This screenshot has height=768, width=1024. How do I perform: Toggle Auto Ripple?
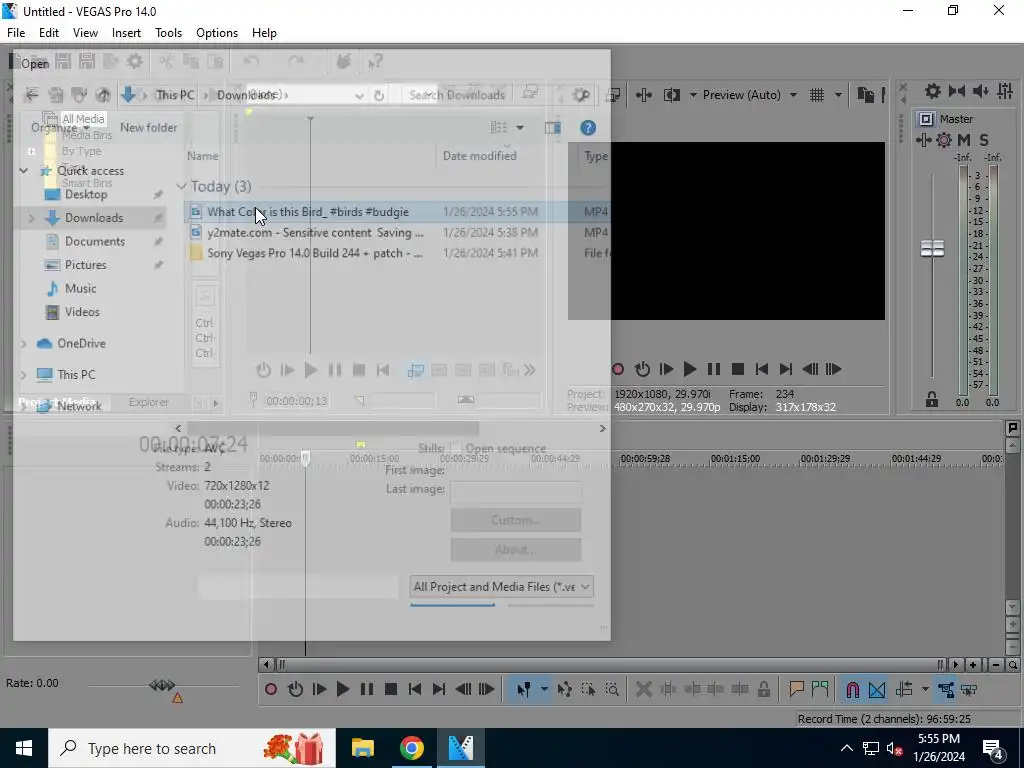[904, 689]
